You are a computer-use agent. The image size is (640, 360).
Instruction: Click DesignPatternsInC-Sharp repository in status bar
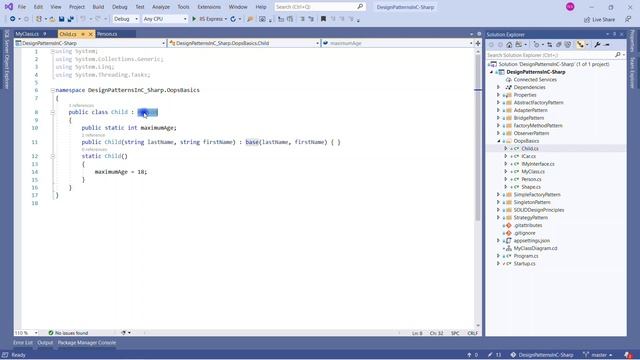click(542, 355)
